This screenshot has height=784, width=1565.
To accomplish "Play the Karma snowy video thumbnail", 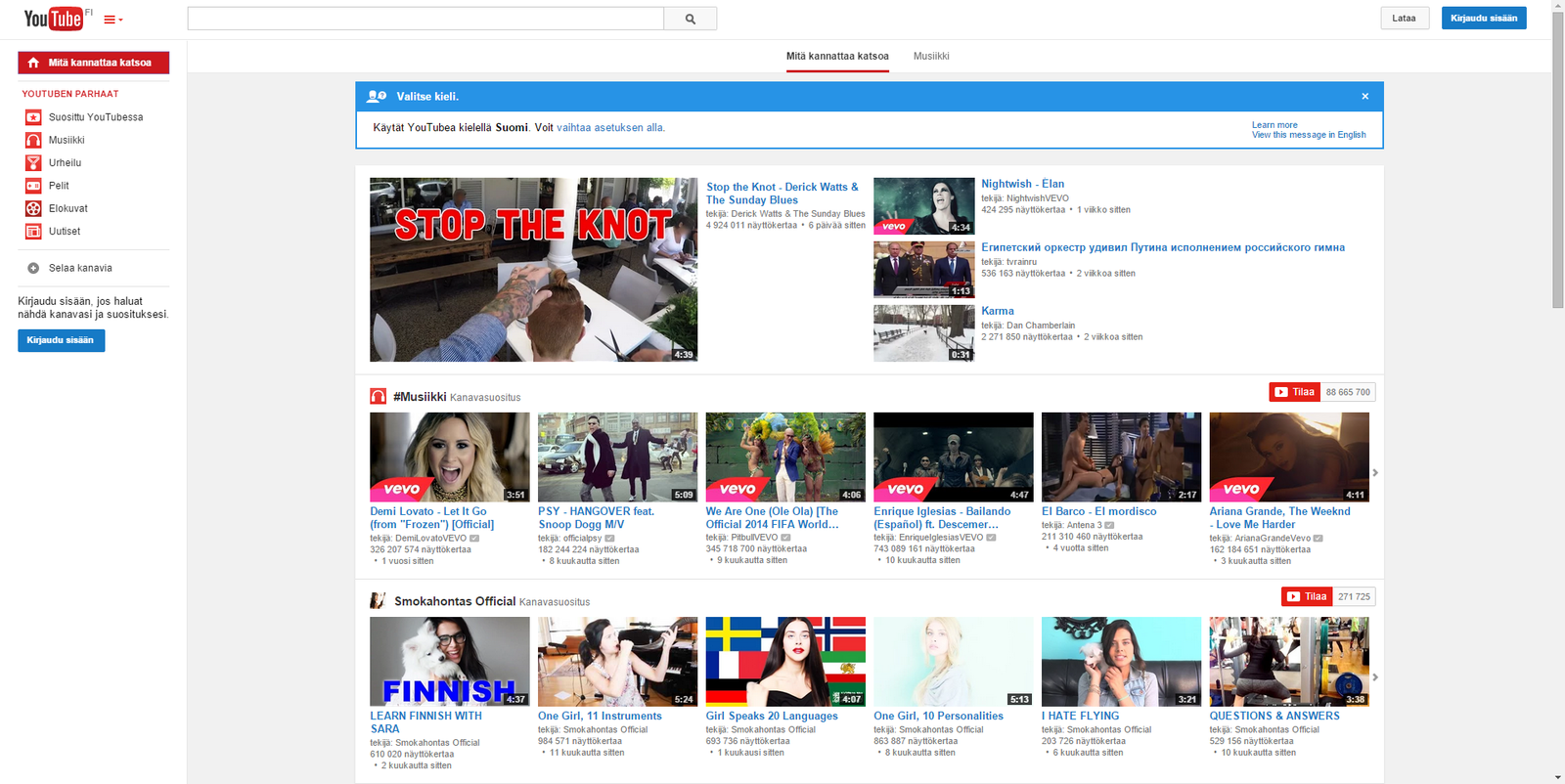I will click(924, 333).
